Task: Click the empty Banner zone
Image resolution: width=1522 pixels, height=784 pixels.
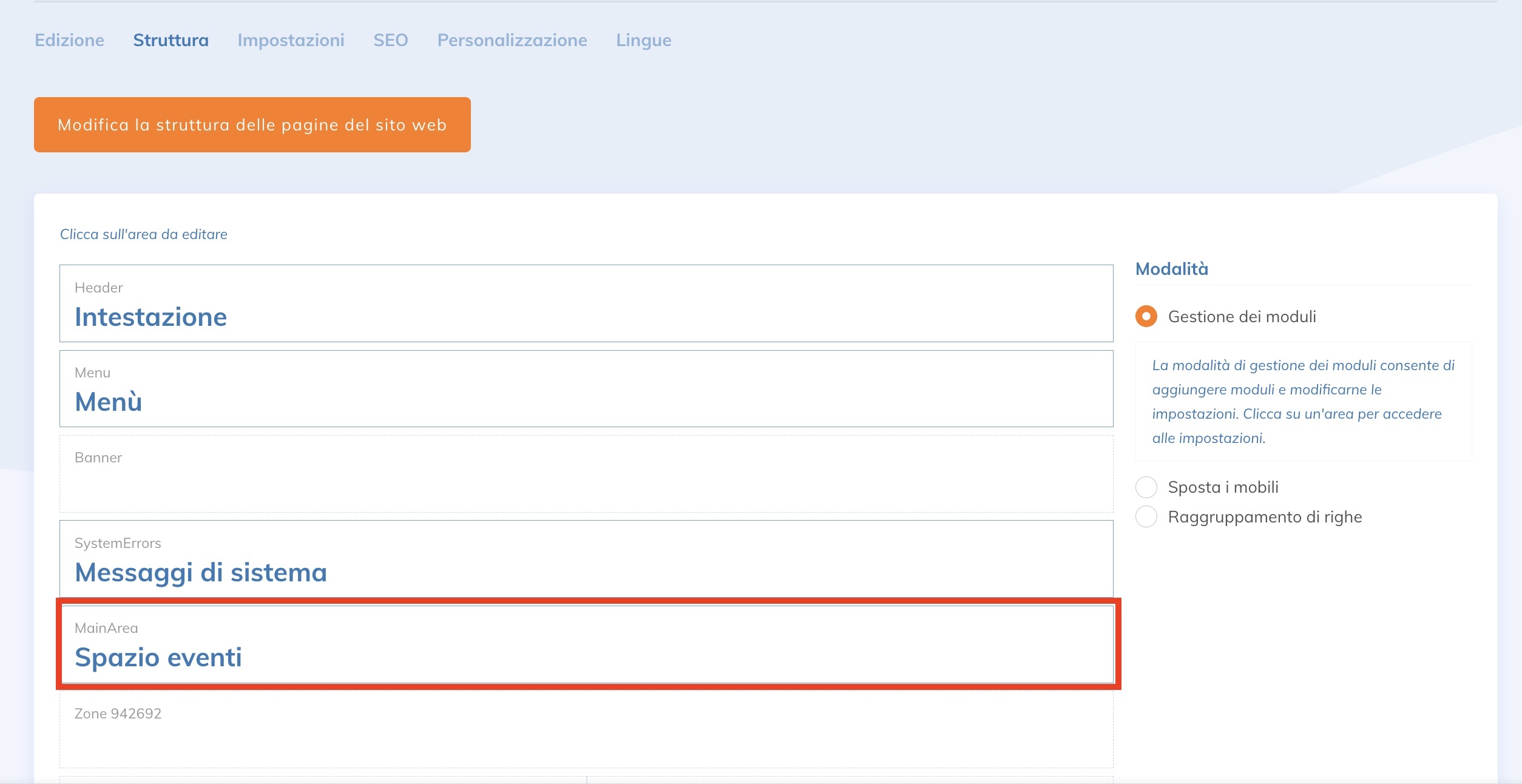Action: coord(586,474)
